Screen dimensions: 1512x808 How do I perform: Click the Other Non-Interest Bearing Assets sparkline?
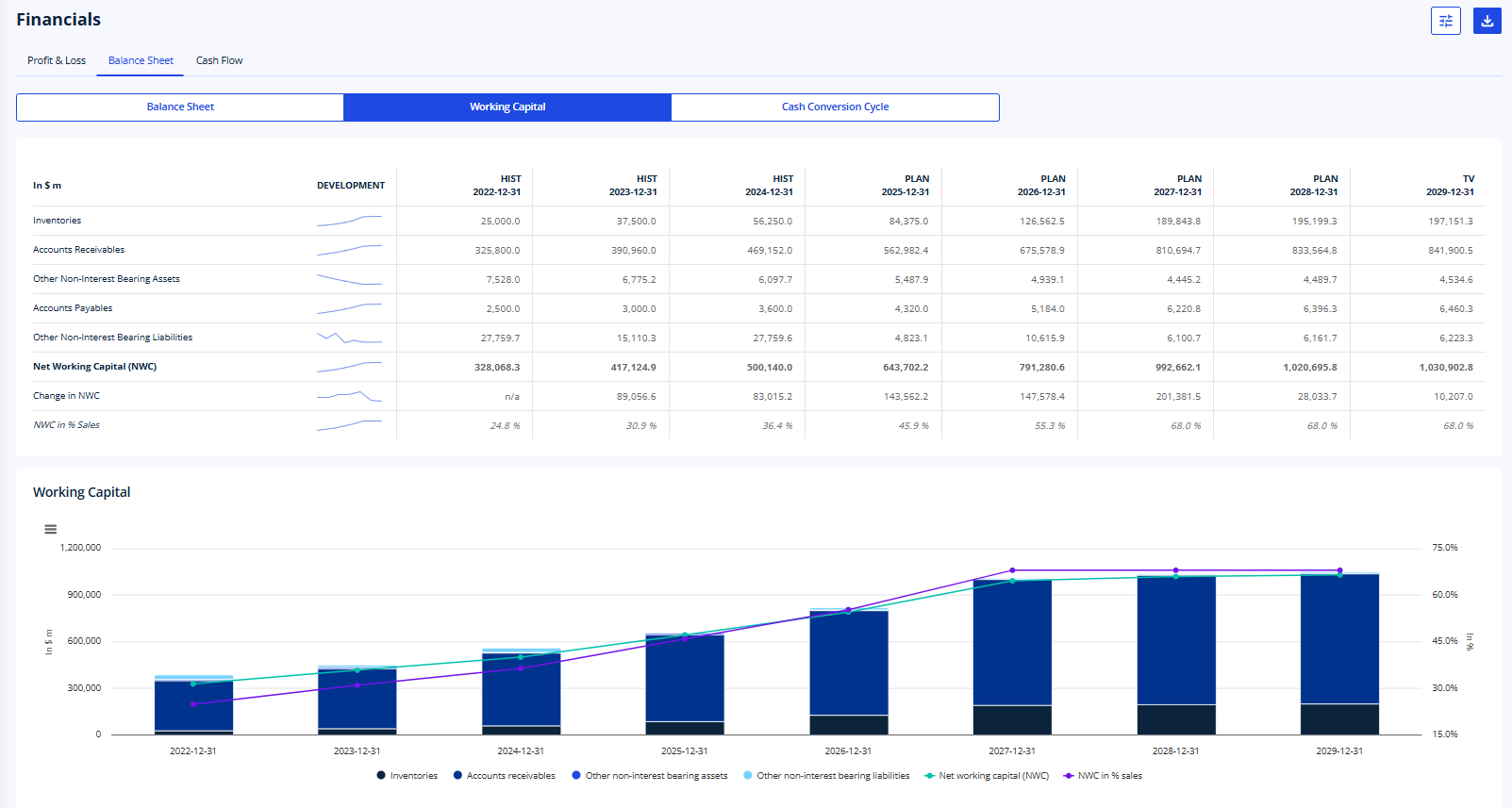click(349, 279)
